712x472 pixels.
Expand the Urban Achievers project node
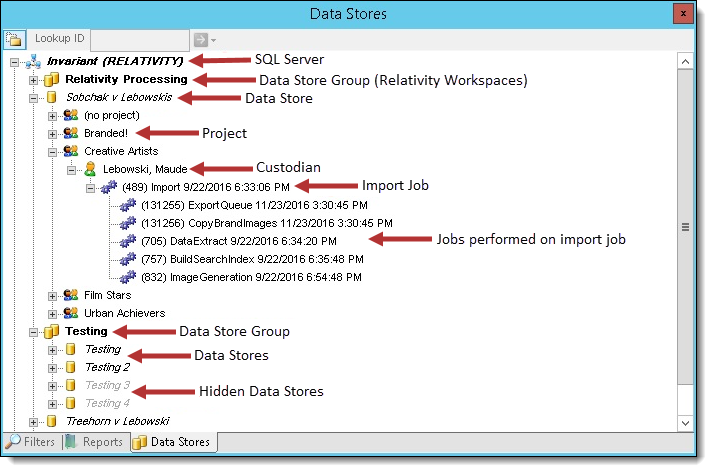52,314
